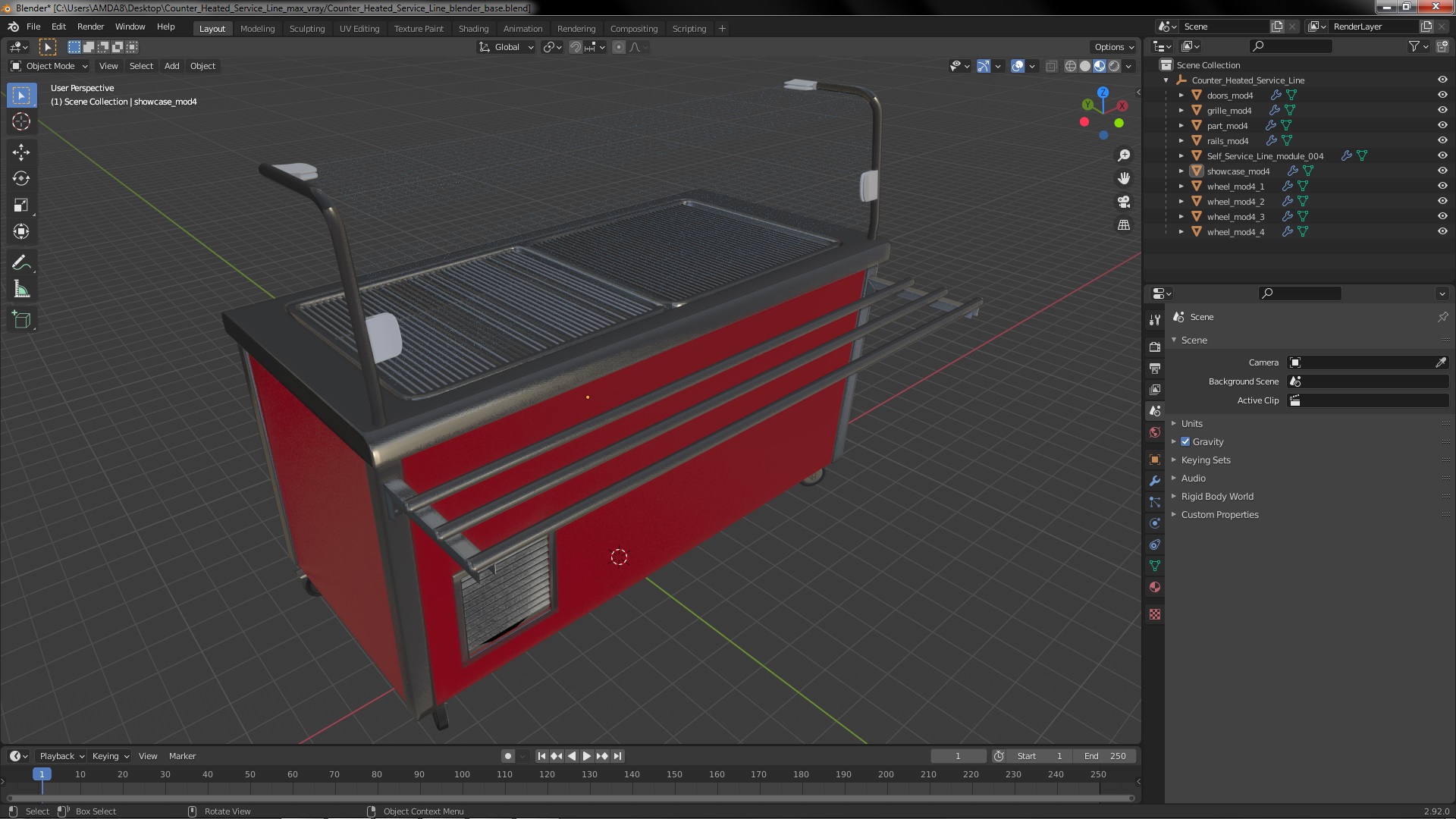Click the Keying button in timeline

[x=110, y=756]
